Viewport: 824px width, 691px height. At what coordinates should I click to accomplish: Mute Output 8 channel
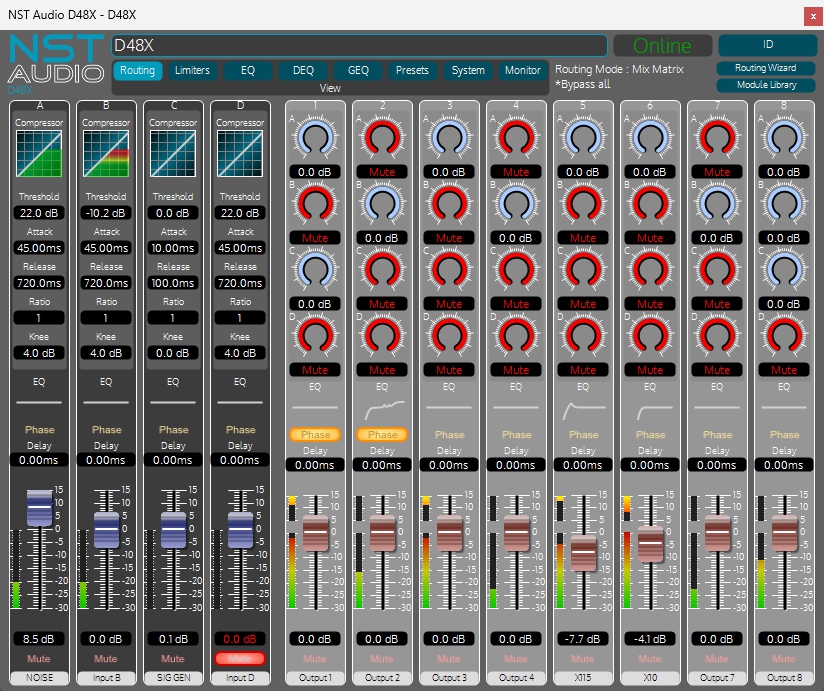784,658
